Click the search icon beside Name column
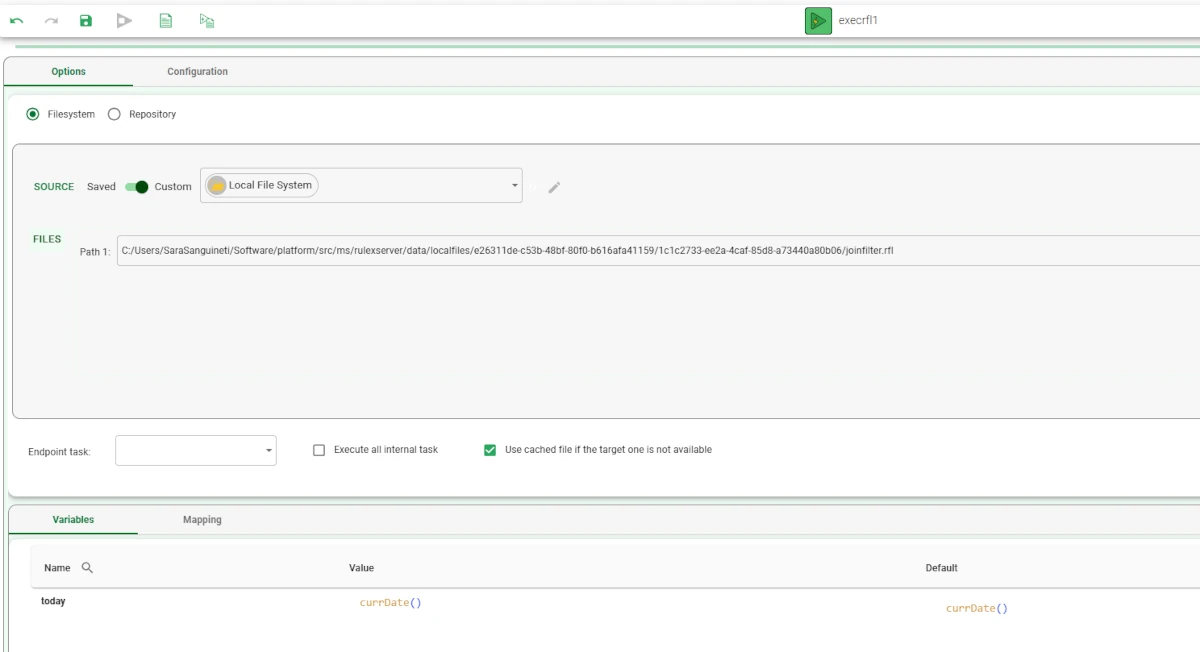Image resolution: width=1200 pixels, height=652 pixels. (87, 568)
